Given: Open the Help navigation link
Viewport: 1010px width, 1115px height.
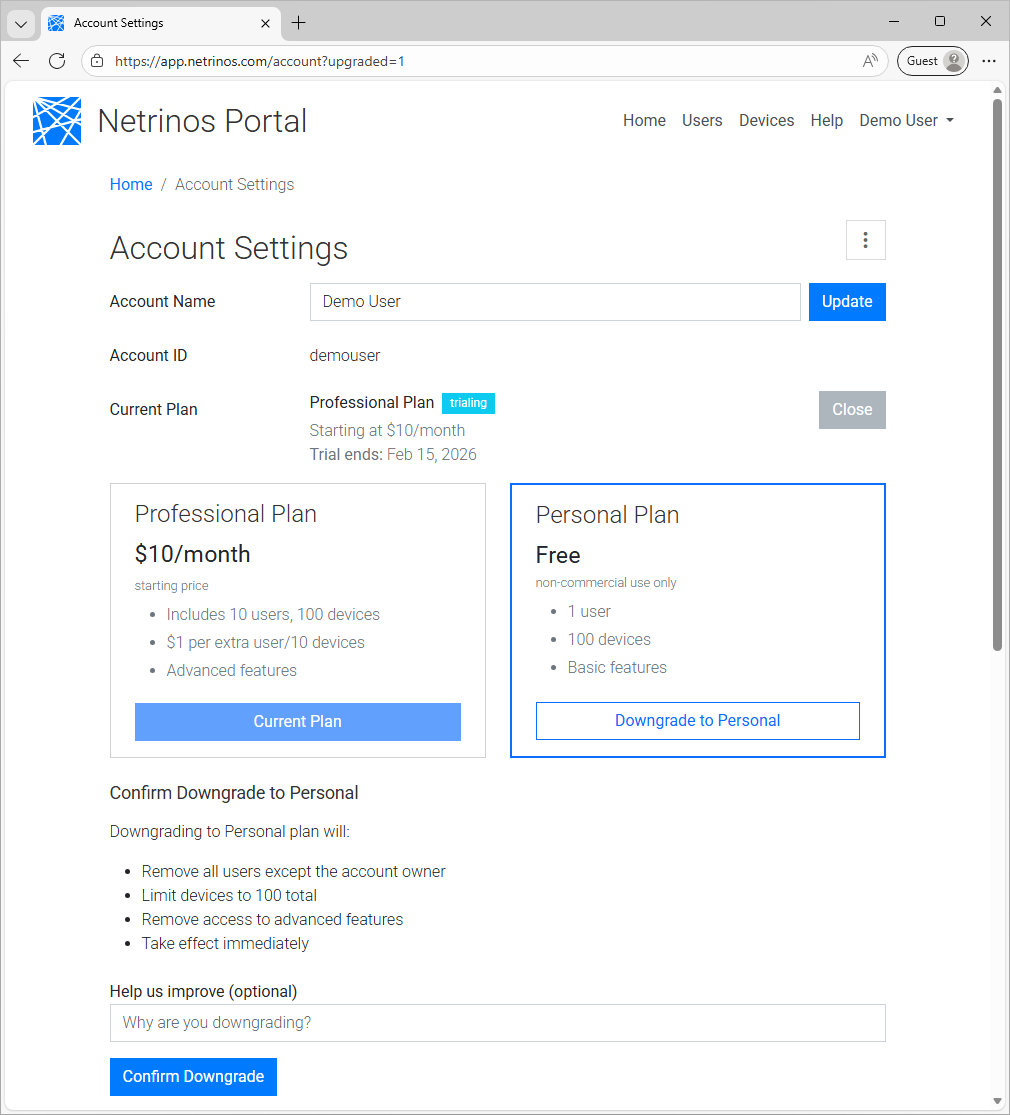Looking at the screenshot, I should (826, 120).
